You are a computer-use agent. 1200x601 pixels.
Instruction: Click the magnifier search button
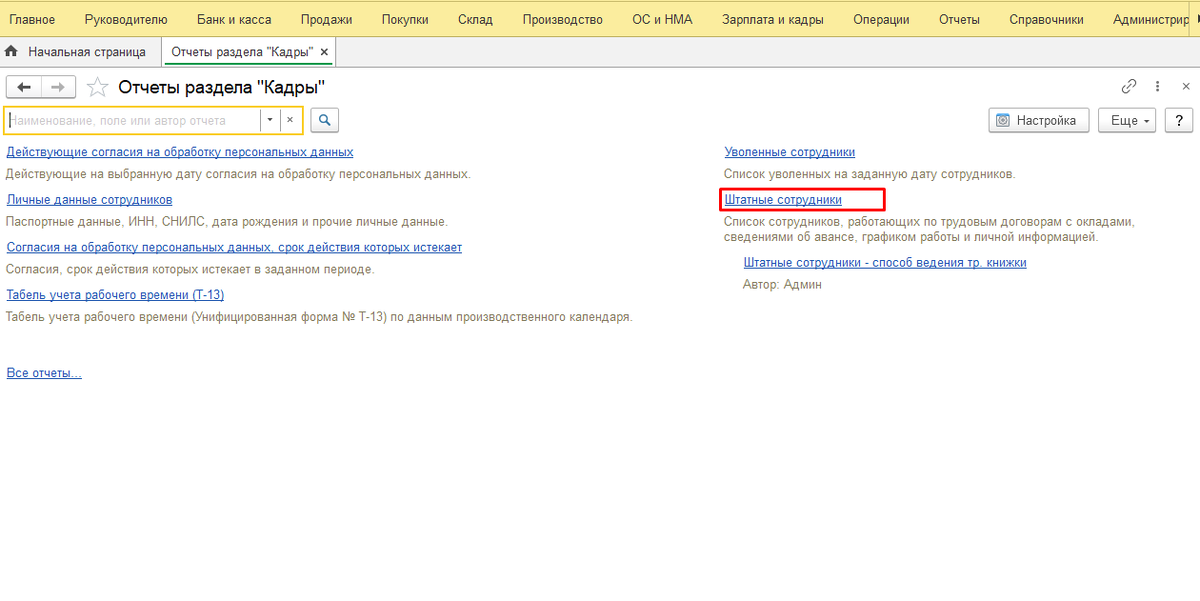click(324, 120)
